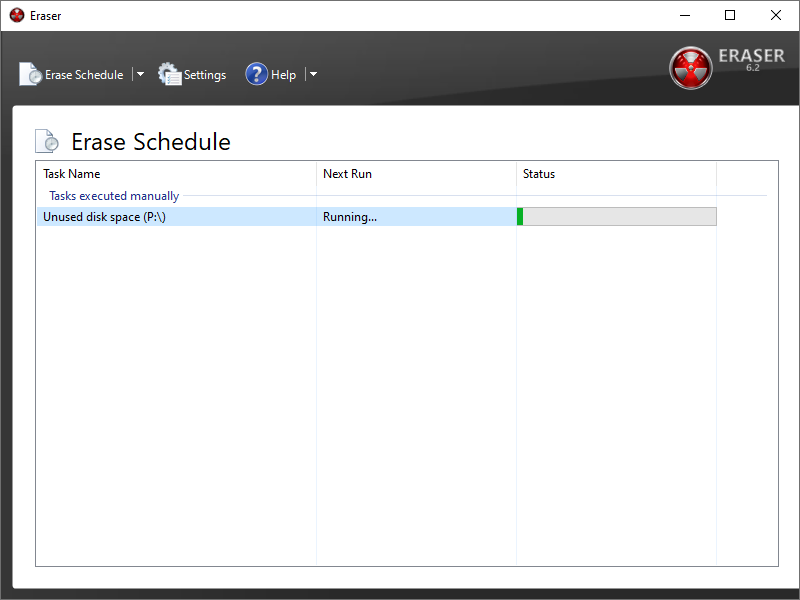Click the document icon beside the Erase Schedule heading
The width and height of the screenshot is (800, 600).
point(48,141)
